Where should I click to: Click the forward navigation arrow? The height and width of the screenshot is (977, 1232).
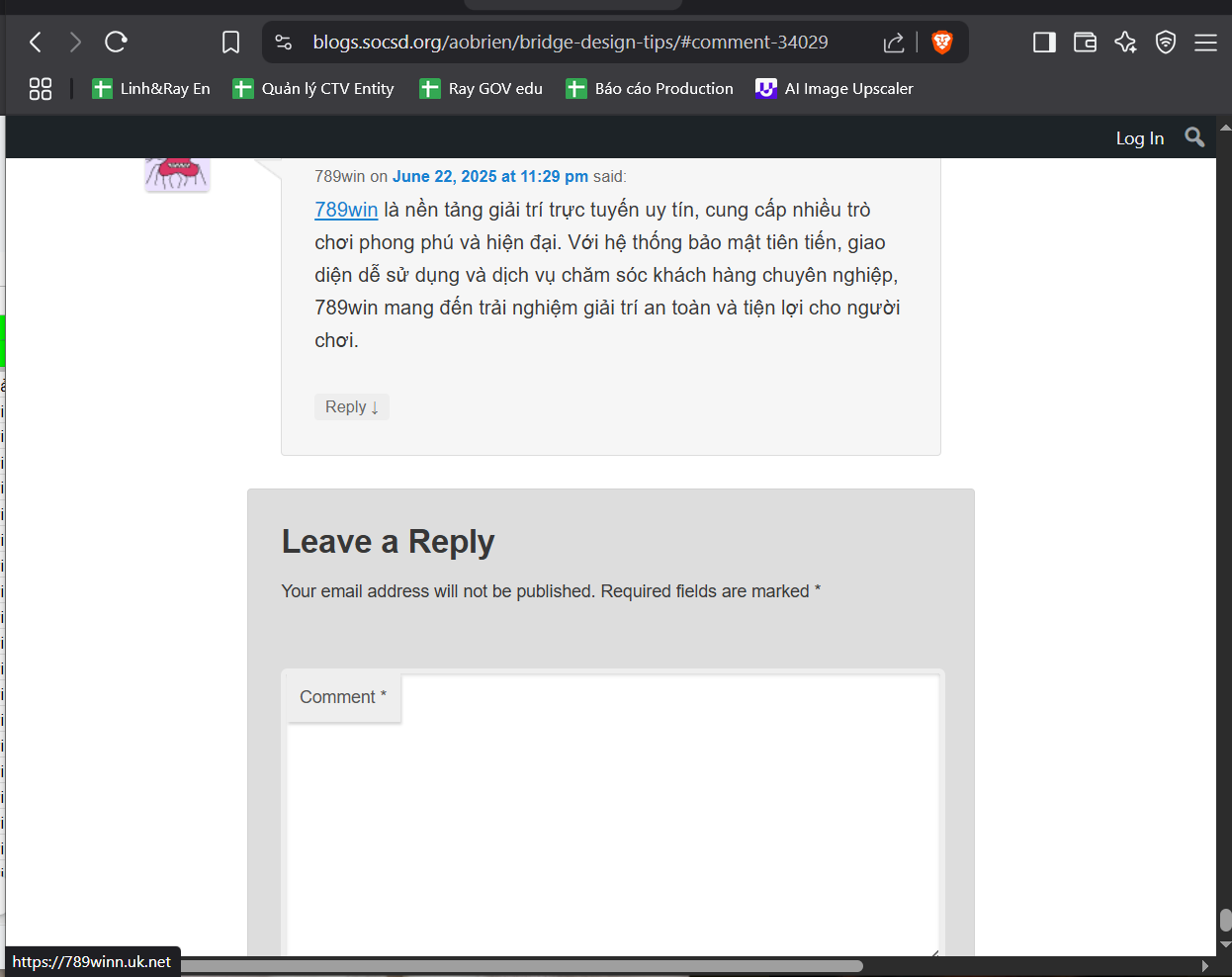coord(75,42)
